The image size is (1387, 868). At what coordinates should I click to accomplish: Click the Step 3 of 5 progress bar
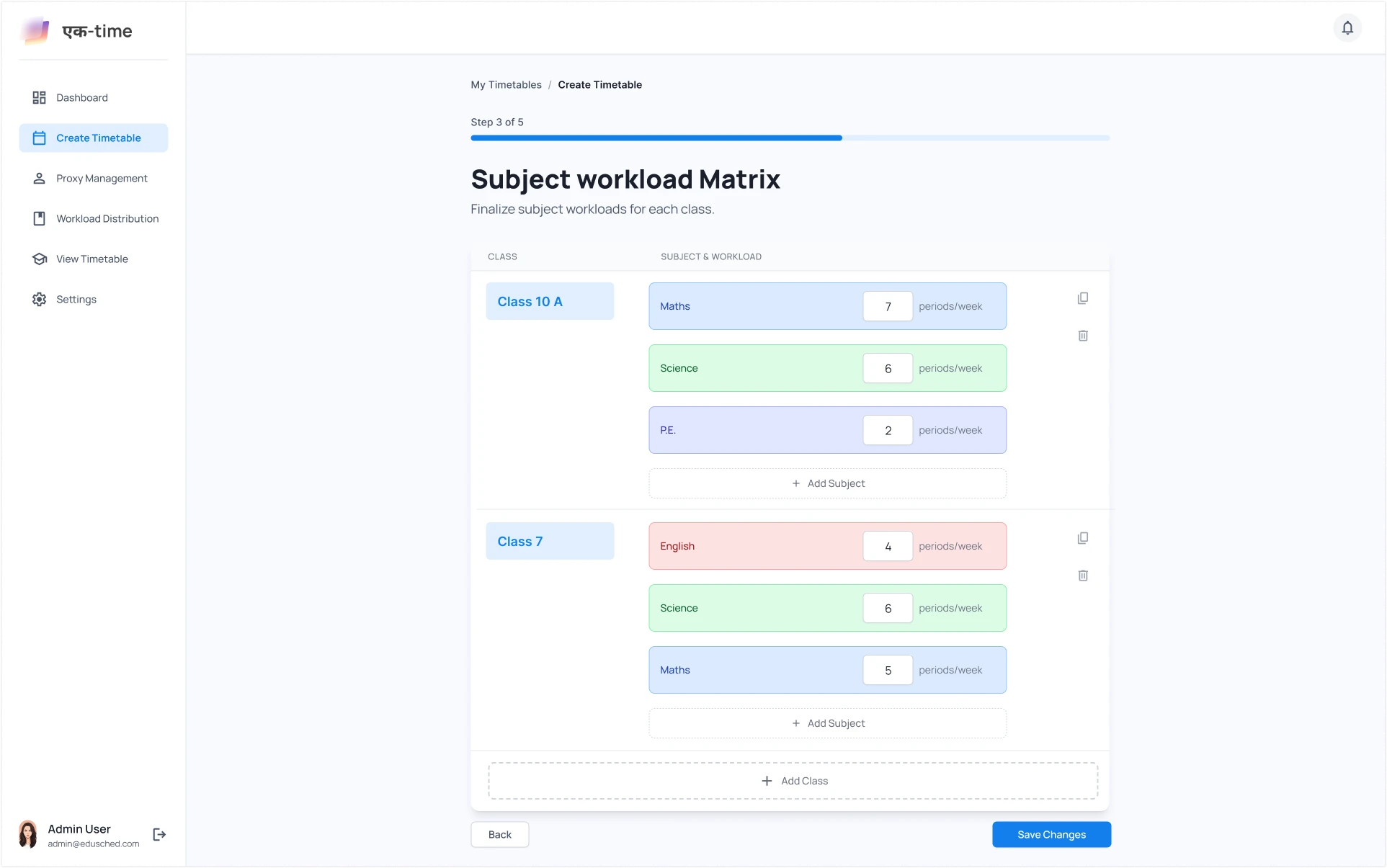pyautogui.click(x=790, y=138)
